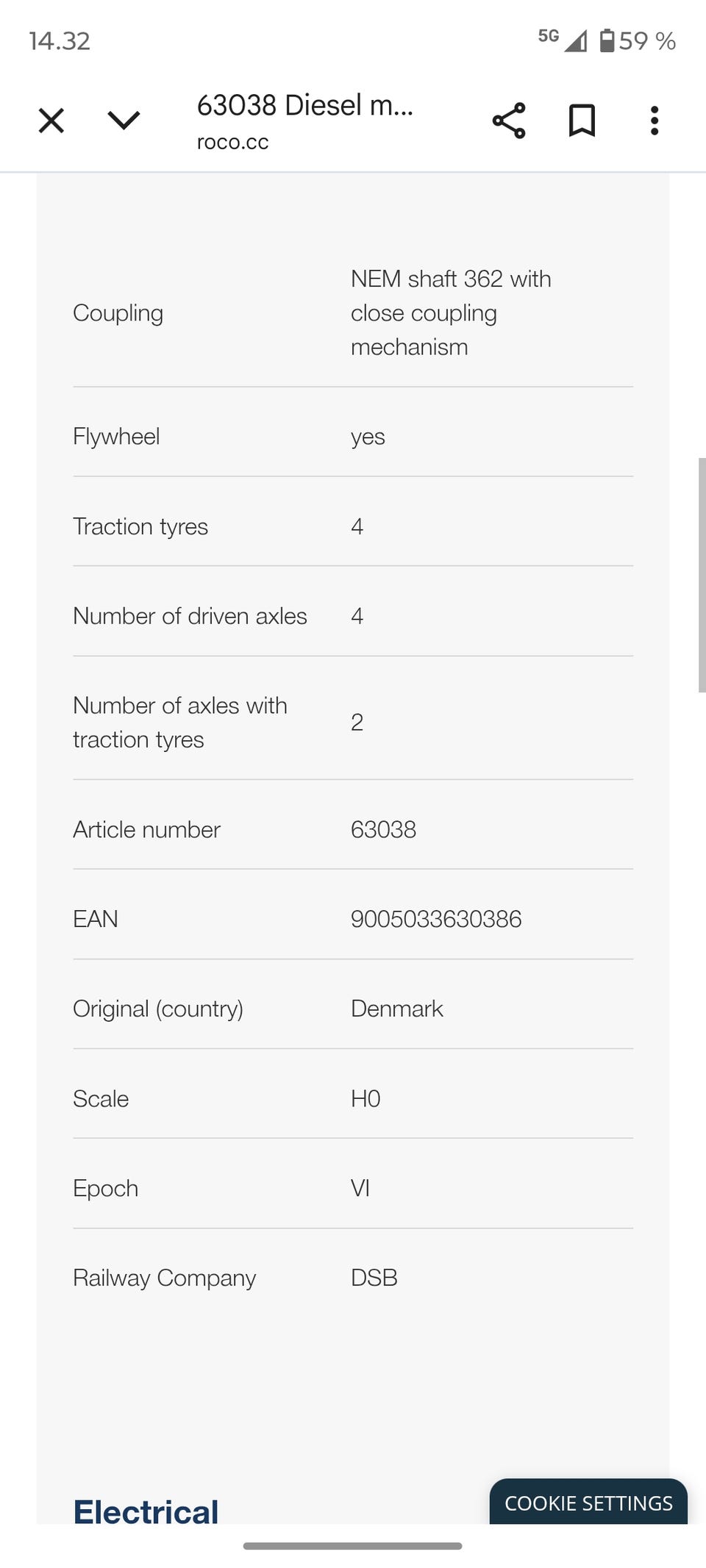Viewport: 706px width, 1568px height.
Task: Click the page scrollbar thumb
Action: [x=702, y=574]
